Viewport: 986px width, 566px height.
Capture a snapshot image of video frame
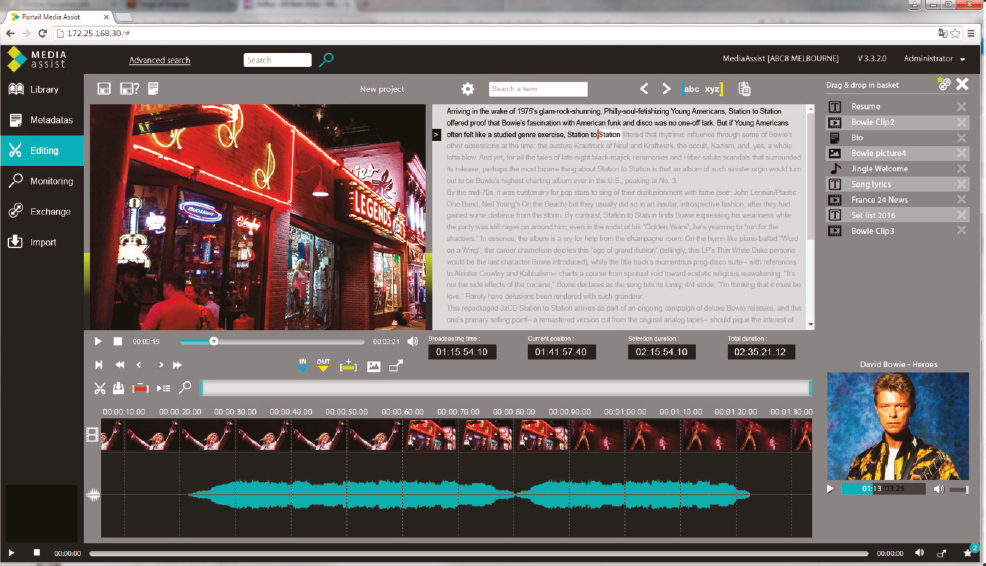(374, 366)
